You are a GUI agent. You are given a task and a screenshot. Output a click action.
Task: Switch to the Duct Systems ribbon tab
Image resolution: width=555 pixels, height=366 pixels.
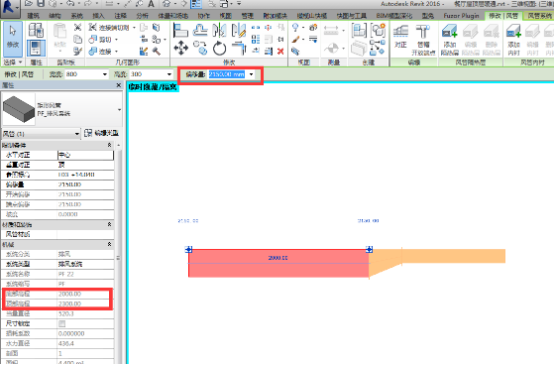click(539, 16)
